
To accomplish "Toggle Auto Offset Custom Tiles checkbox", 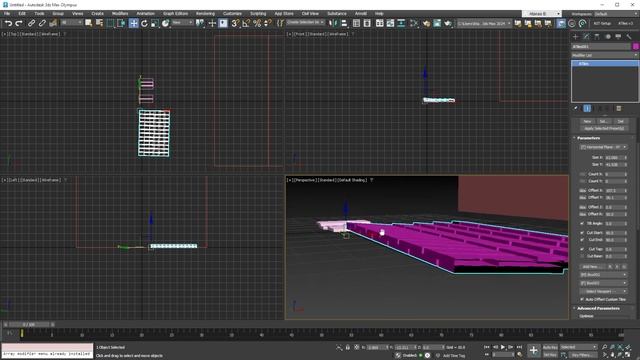I will 582,299.
